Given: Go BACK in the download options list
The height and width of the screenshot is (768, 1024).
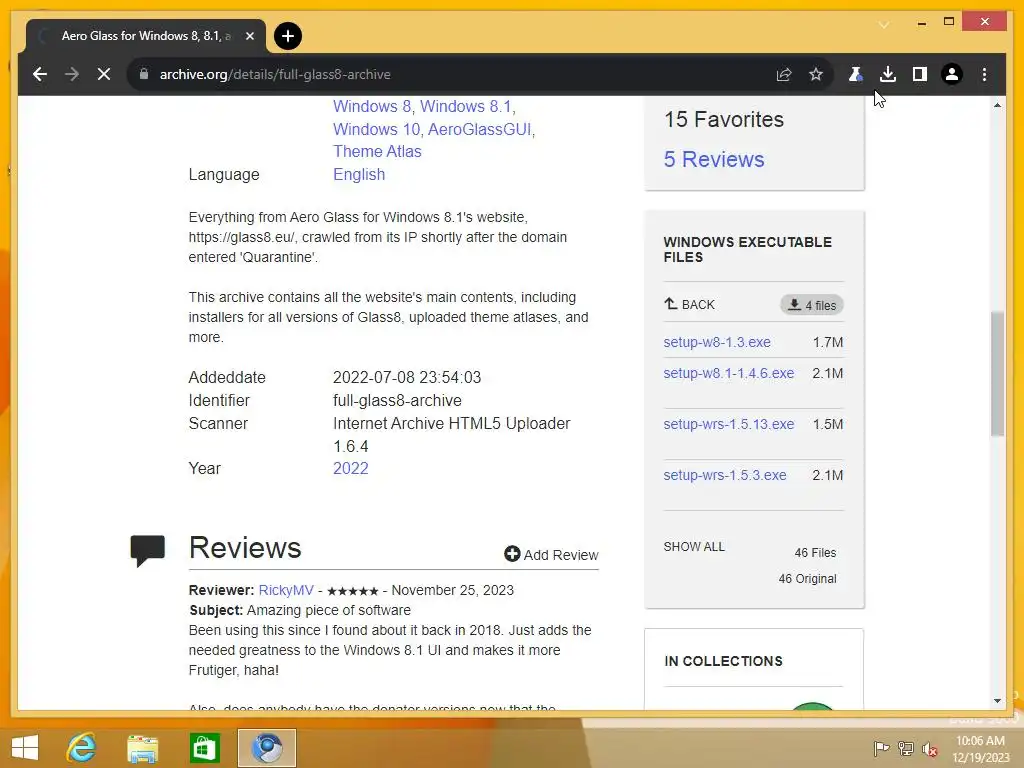Looking at the screenshot, I should tap(690, 304).
